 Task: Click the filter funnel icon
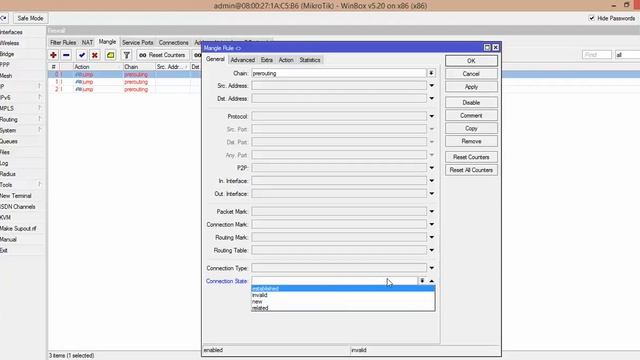click(127, 55)
